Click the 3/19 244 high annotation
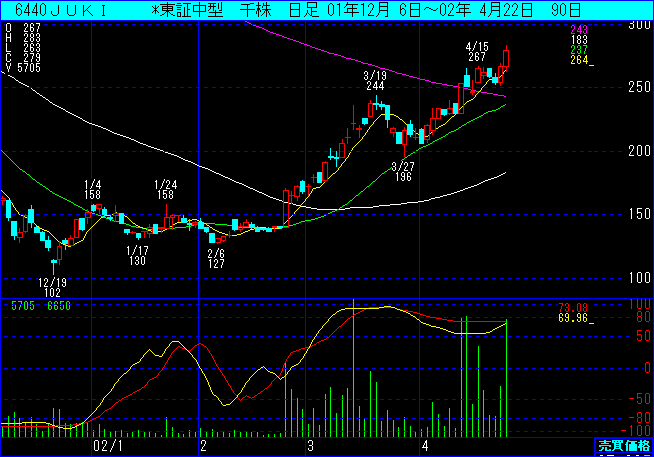654x457 pixels. point(375,81)
